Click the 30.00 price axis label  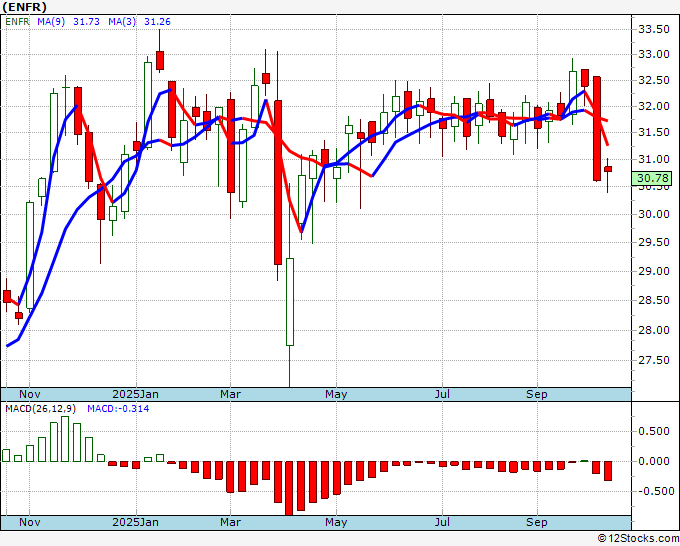point(654,215)
